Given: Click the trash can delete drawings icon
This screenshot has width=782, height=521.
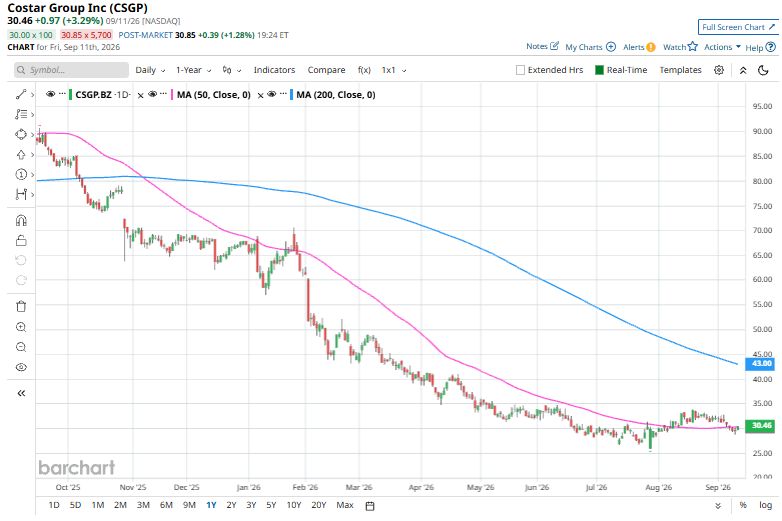Looking at the screenshot, I should (x=21, y=306).
